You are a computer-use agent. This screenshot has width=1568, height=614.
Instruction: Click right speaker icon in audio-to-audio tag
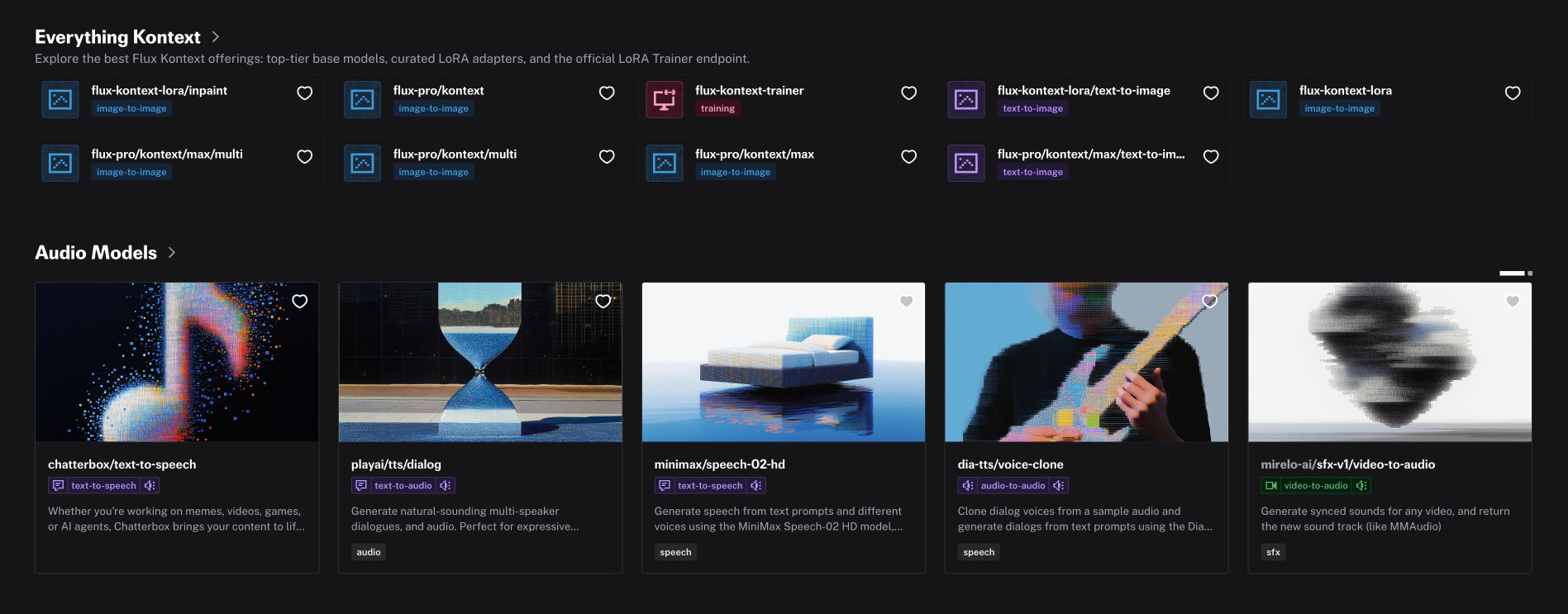tap(1059, 486)
